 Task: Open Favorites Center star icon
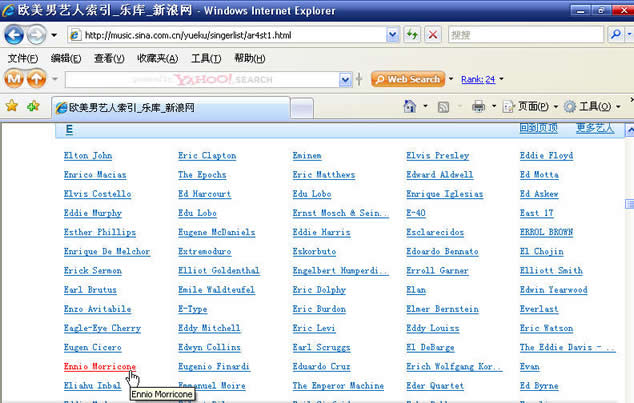12,106
